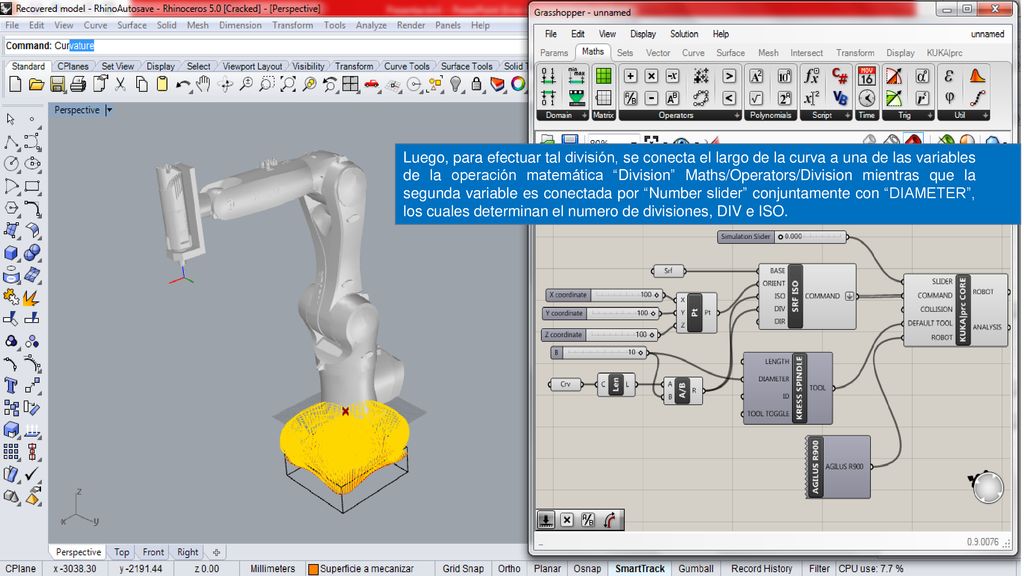The height and width of the screenshot is (576, 1024).
Task: Click the Paste clipboard icon
Action: point(162,84)
